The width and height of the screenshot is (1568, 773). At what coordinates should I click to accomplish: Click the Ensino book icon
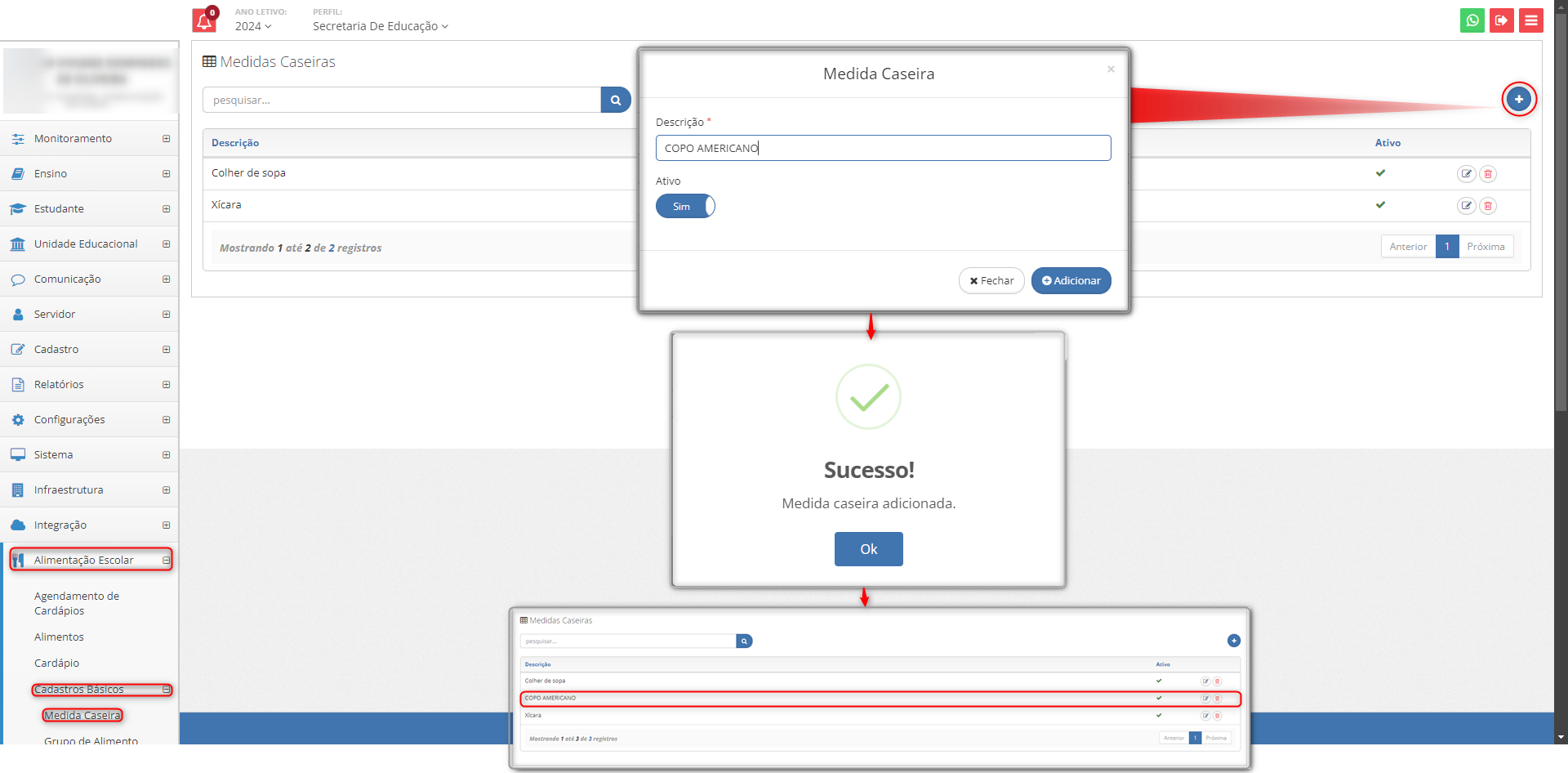(18, 174)
